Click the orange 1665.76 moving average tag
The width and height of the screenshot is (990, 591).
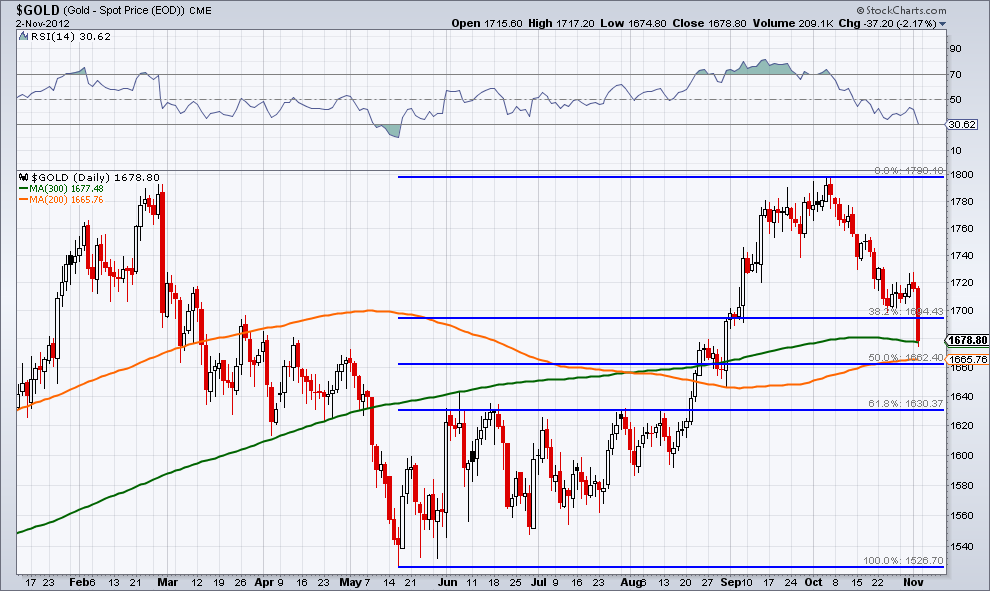966,359
